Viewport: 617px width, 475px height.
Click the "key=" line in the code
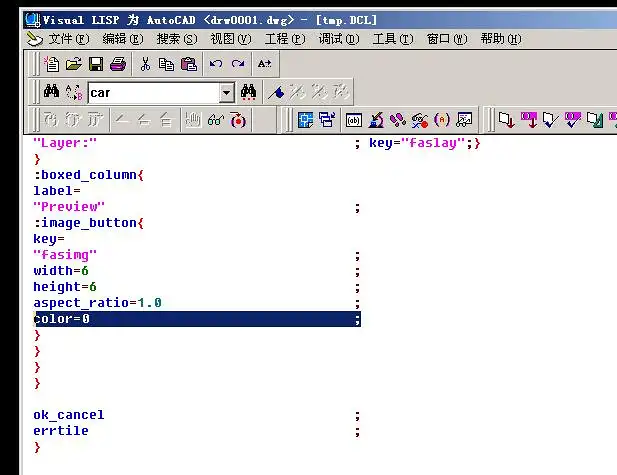coord(49,239)
